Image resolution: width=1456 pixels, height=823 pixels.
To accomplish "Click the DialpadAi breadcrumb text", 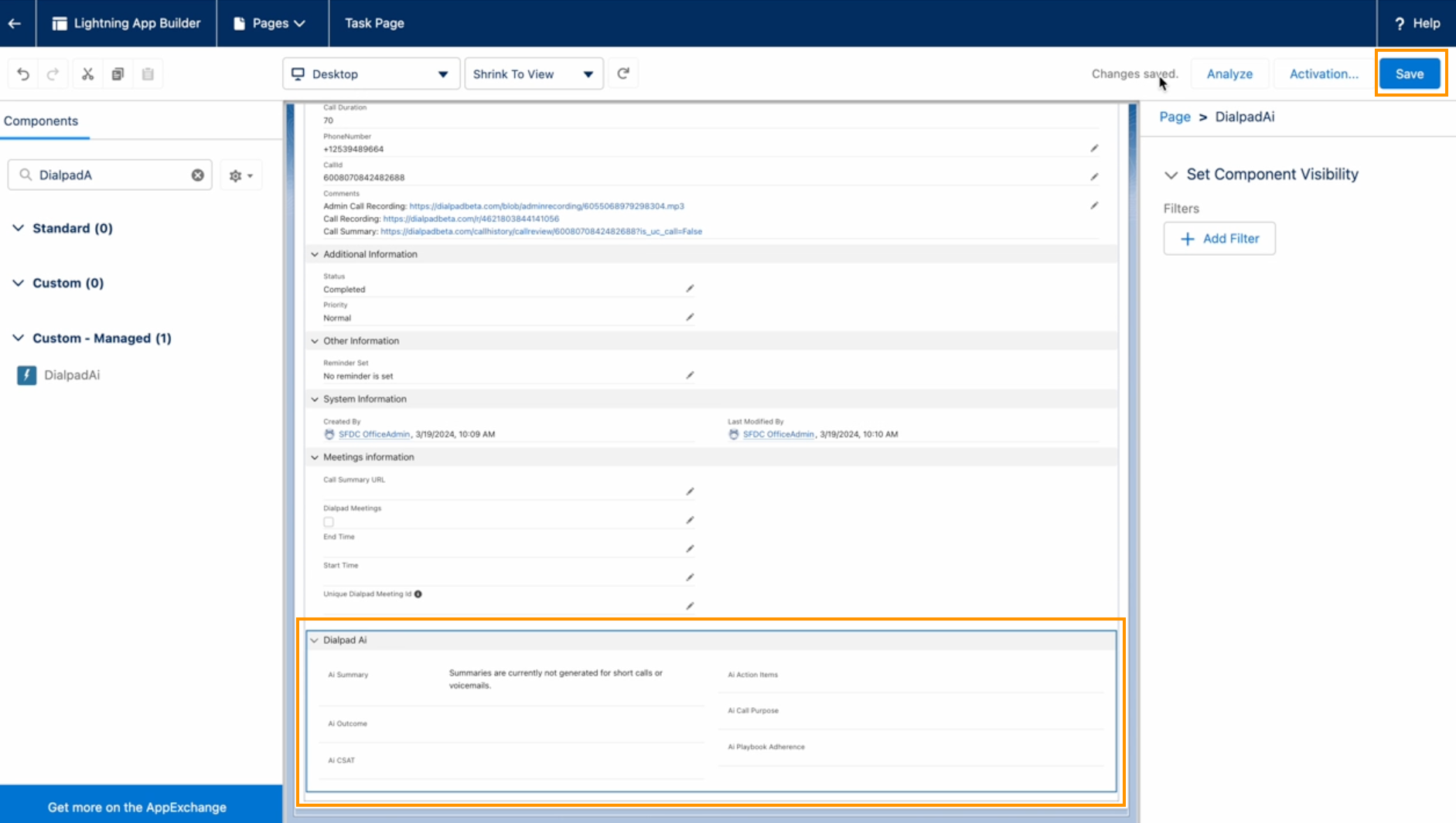I will pyautogui.click(x=1245, y=117).
